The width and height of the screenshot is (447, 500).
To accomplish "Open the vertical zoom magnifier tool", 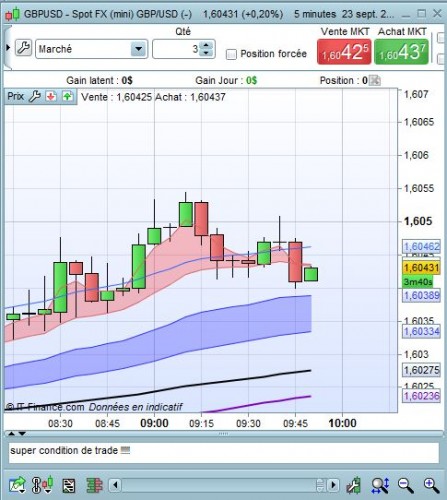I will [x=380, y=486].
